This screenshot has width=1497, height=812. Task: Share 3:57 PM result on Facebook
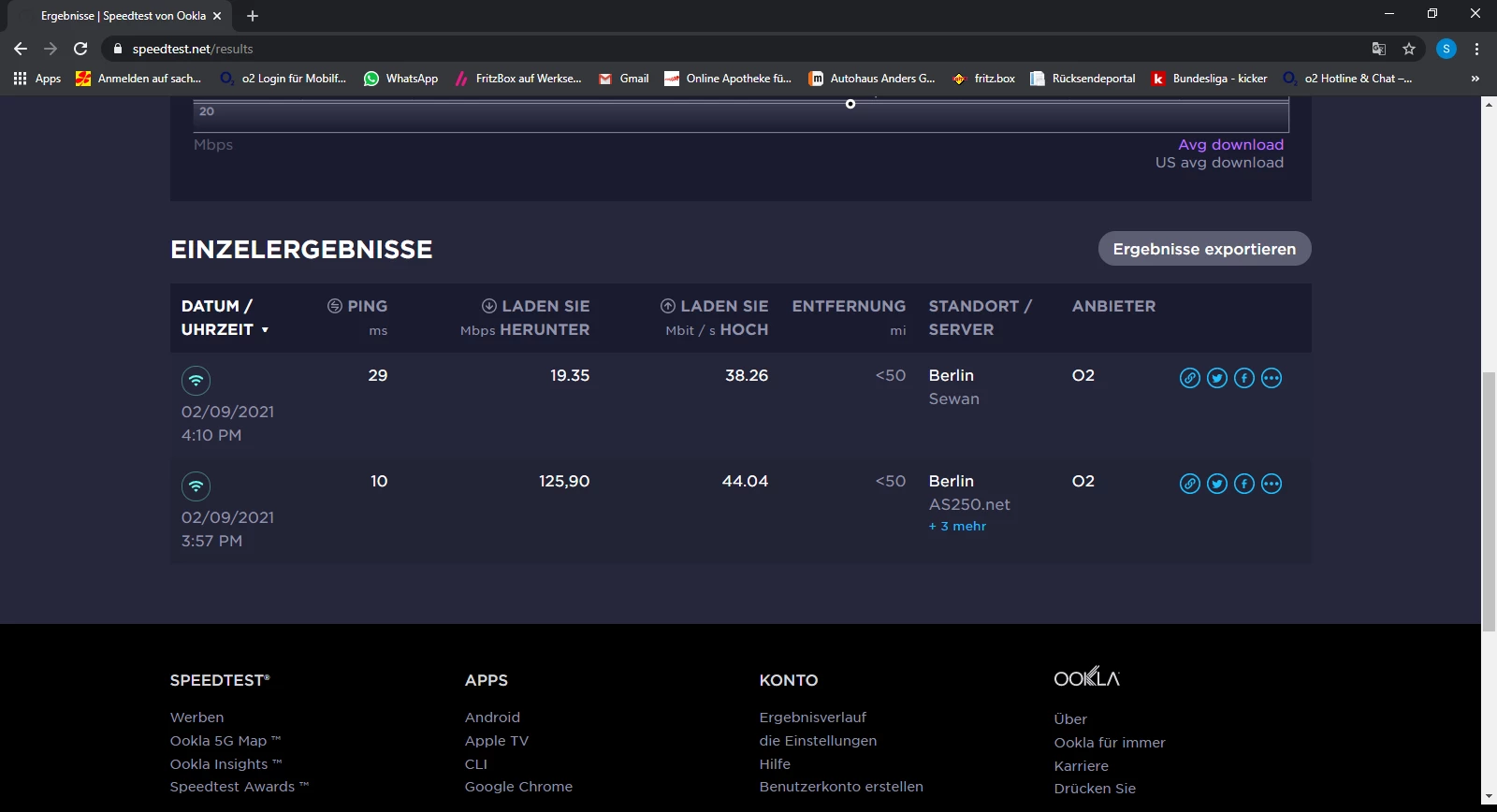click(1243, 484)
